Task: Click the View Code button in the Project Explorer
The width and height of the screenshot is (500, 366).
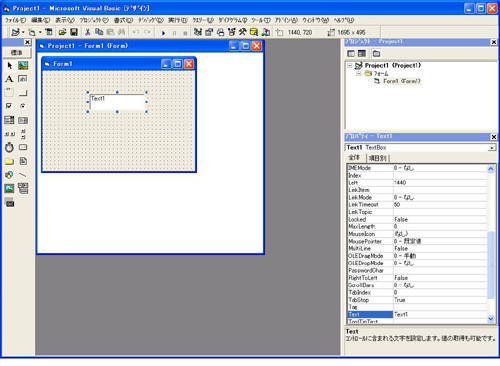Action: click(x=351, y=53)
